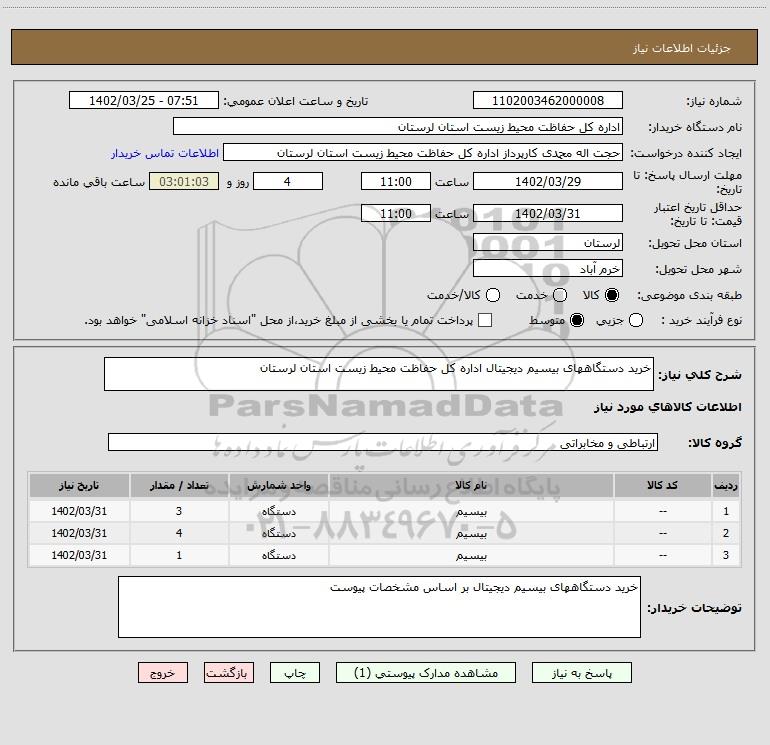Click the ردیف column header
Screen dimensions: 770x745
coord(726,486)
